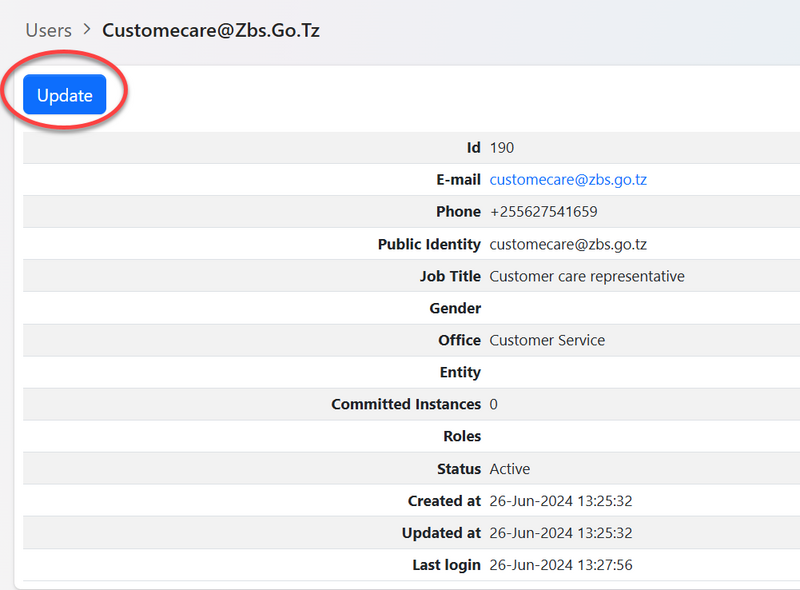Click the Committed Instances value 0
Screen dimensions: 800x590
tap(493, 404)
